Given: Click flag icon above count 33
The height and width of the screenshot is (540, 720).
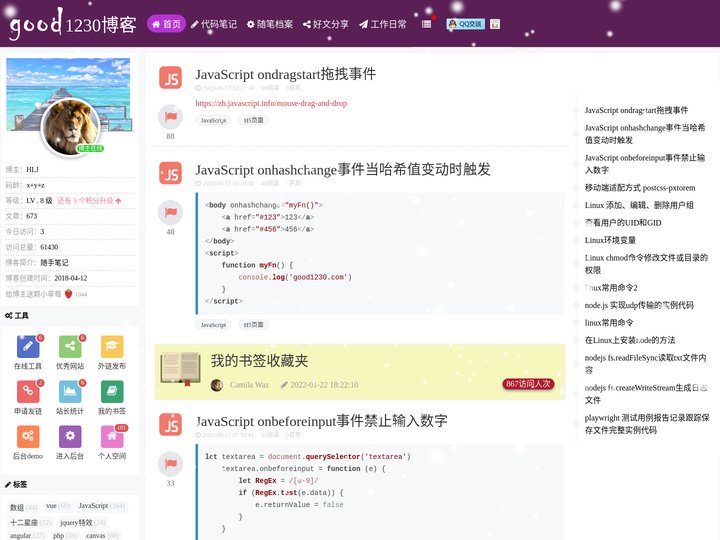Looking at the screenshot, I should (170, 464).
